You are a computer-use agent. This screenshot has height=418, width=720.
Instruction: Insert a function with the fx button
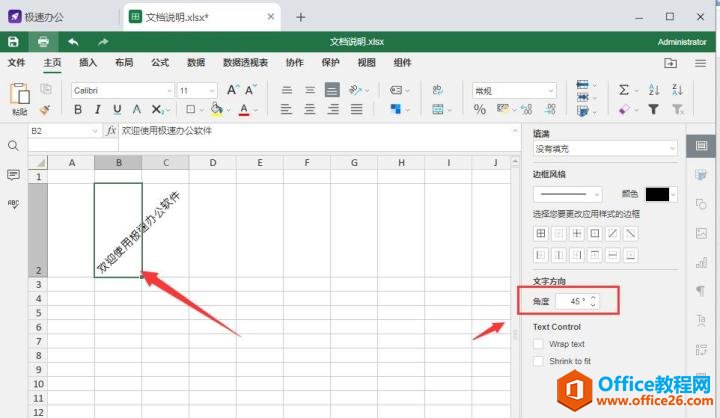click(x=111, y=131)
